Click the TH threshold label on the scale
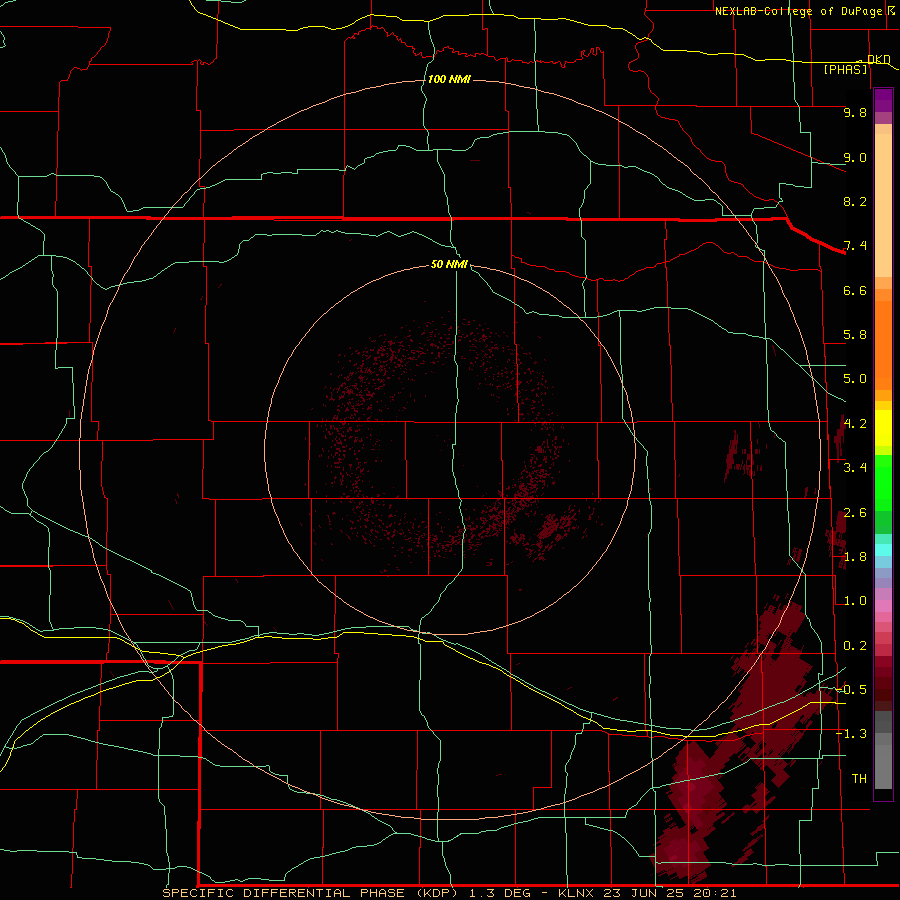This screenshot has width=900, height=900. (x=859, y=779)
